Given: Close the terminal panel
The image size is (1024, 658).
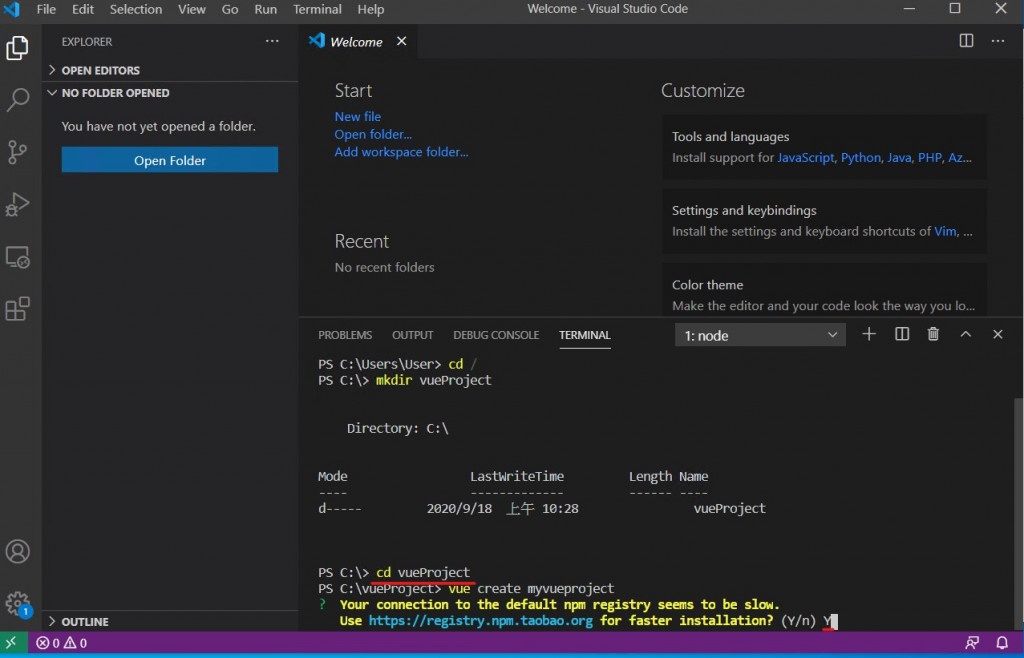Looking at the screenshot, I should coord(998,334).
